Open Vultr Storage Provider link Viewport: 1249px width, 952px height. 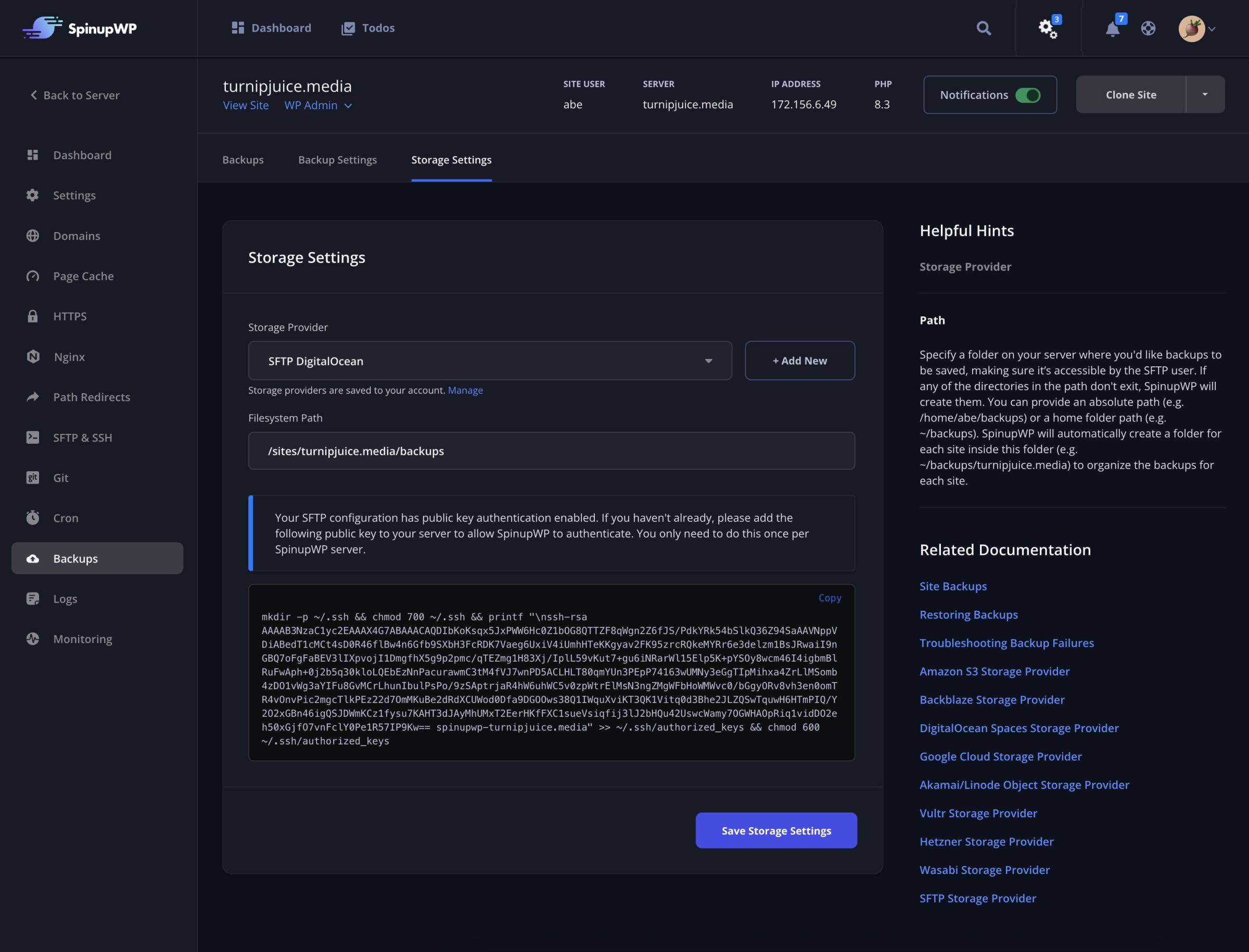click(978, 813)
